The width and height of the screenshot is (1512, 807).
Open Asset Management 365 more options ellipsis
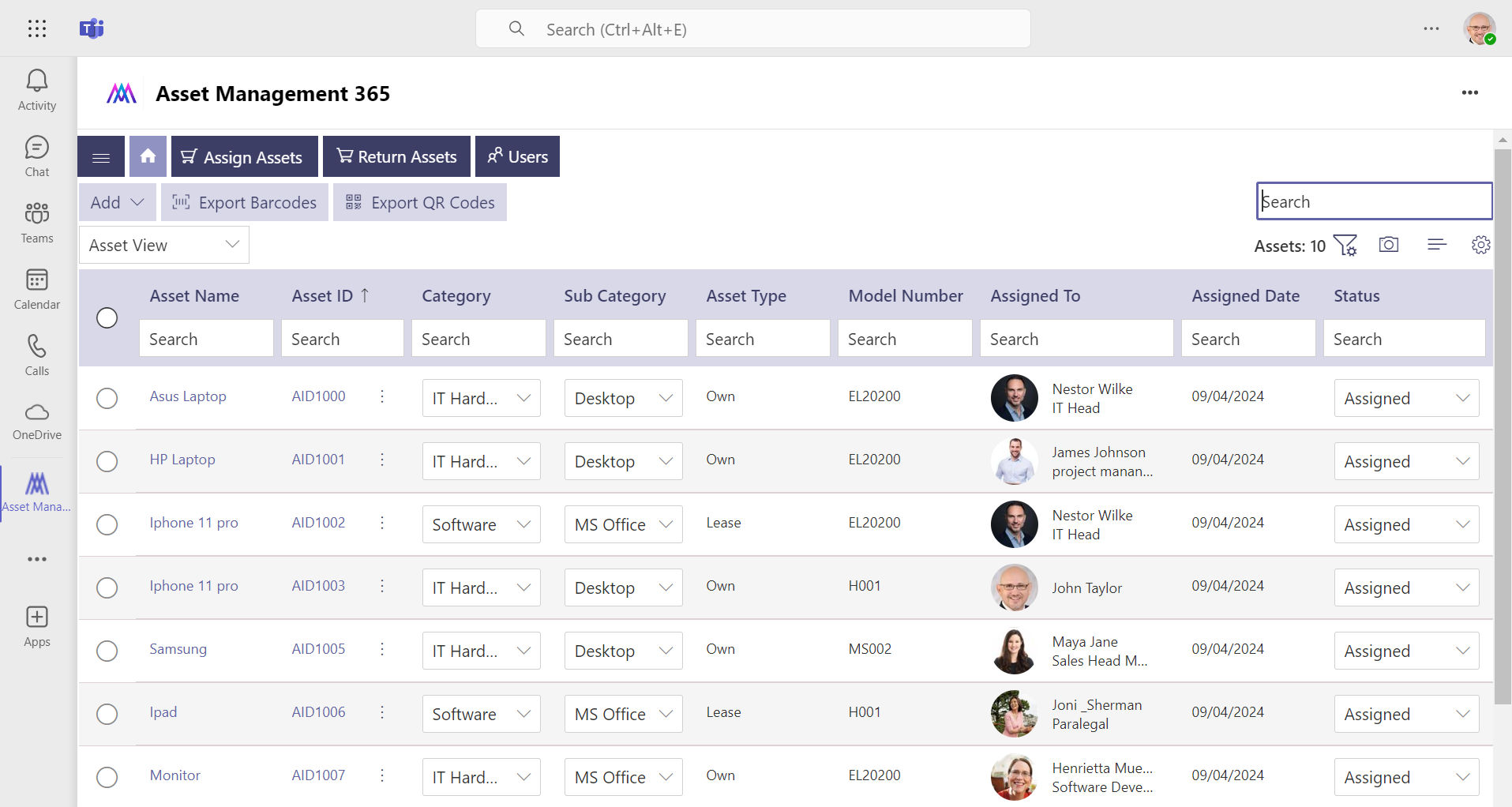click(1469, 92)
